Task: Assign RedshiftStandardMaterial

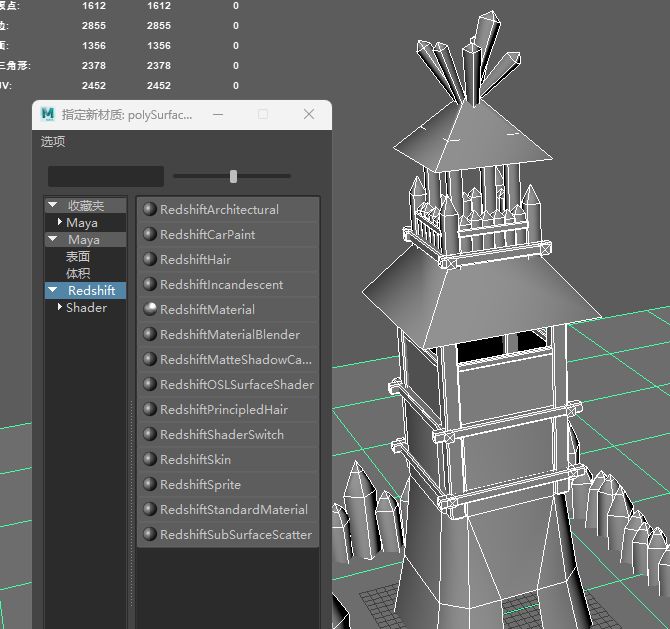Action: pyautogui.click(x=228, y=509)
